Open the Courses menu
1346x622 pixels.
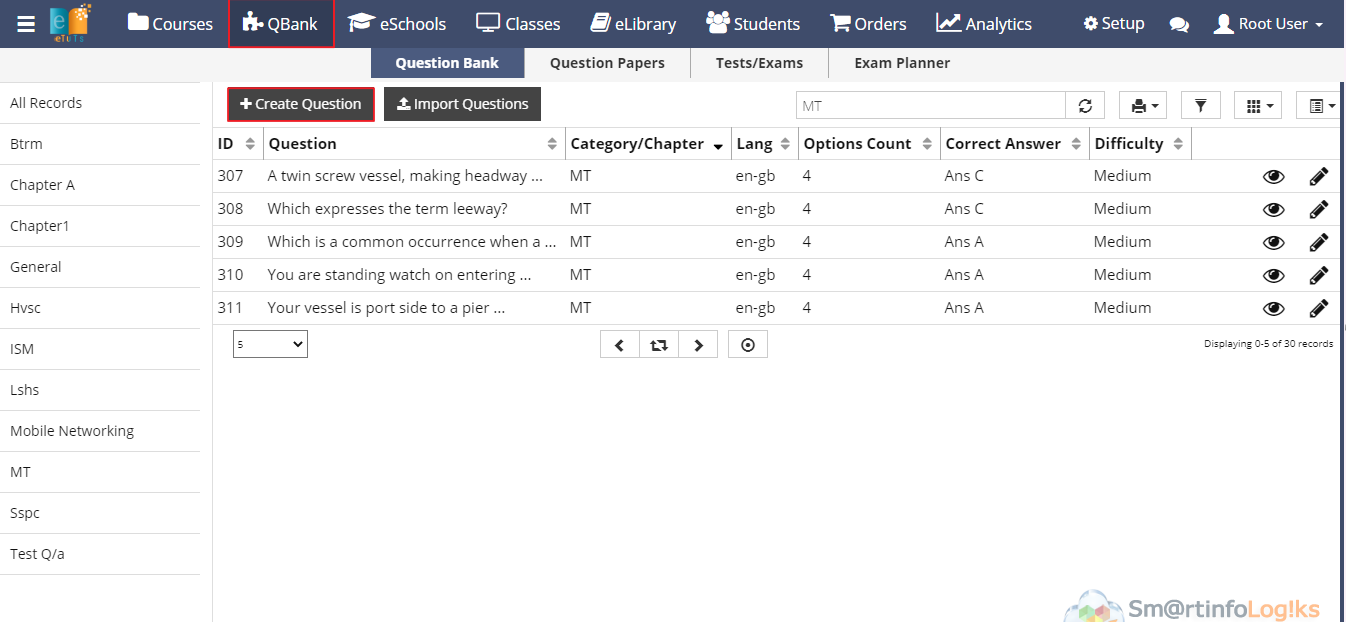pos(170,24)
